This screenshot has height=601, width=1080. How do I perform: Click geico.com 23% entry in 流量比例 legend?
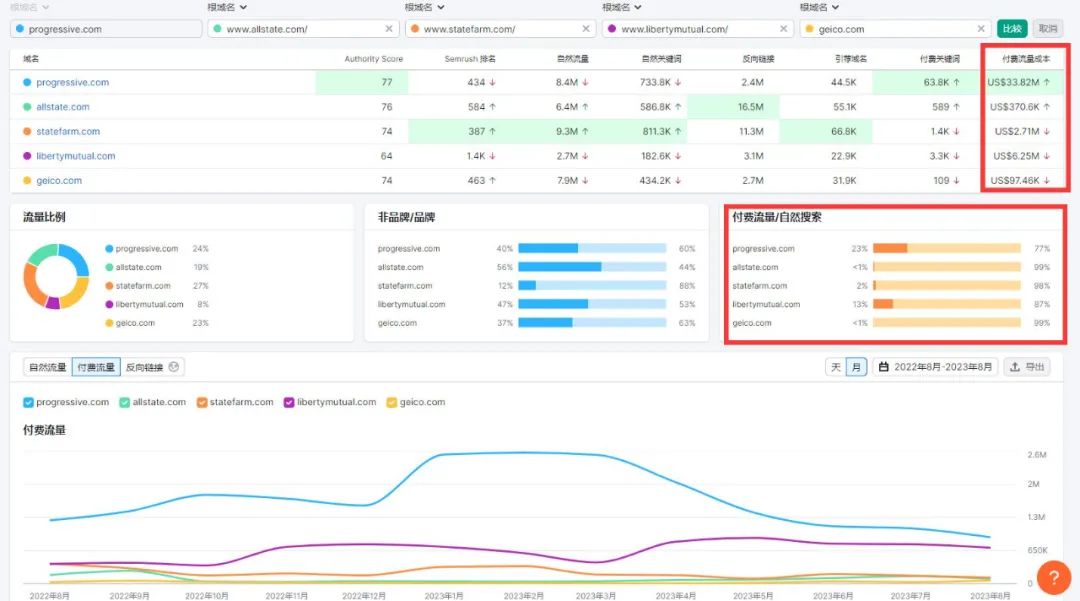(156, 323)
